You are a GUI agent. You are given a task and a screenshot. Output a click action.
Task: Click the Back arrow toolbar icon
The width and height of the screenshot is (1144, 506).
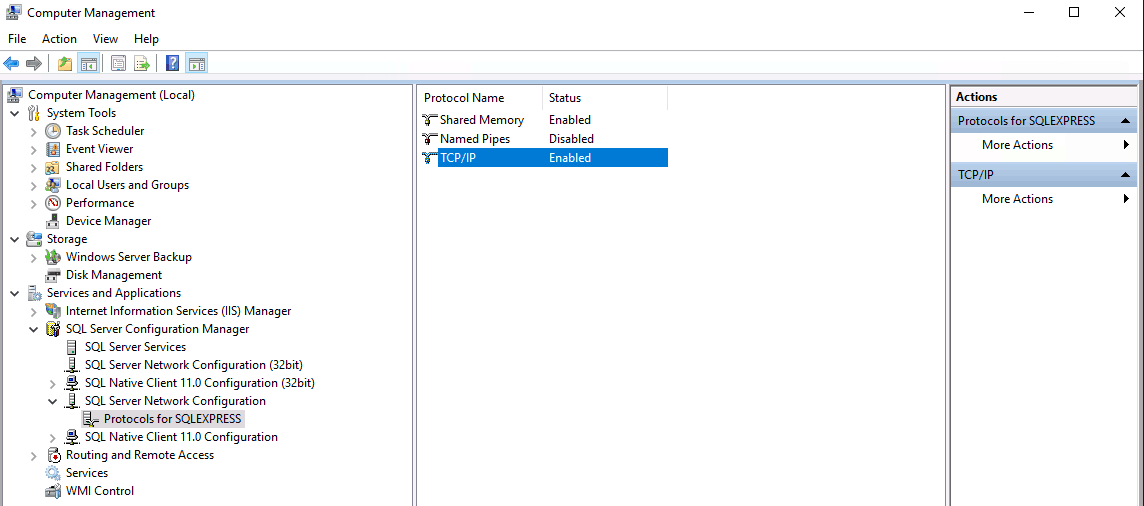coord(12,64)
